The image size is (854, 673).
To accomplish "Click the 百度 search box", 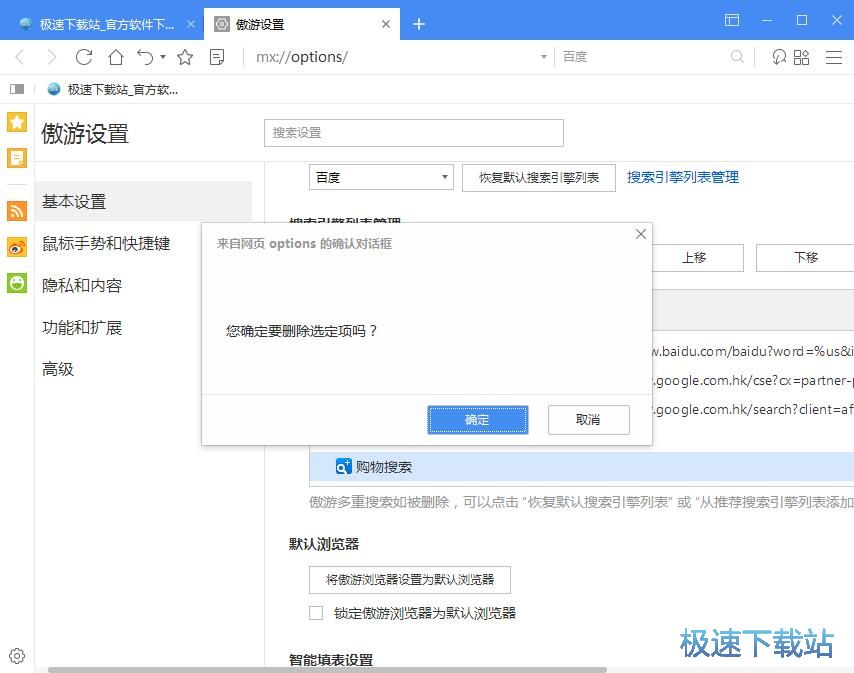I will (643, 57).
